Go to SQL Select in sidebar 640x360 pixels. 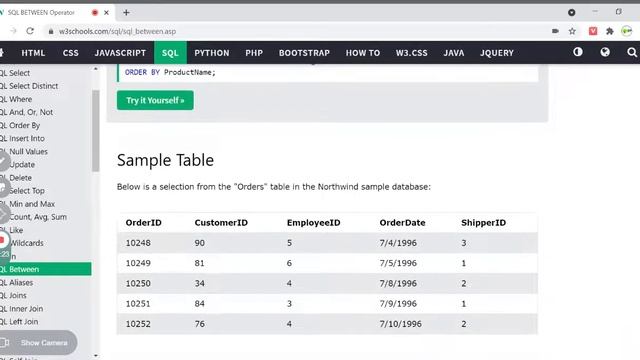(x=15, y=73)
